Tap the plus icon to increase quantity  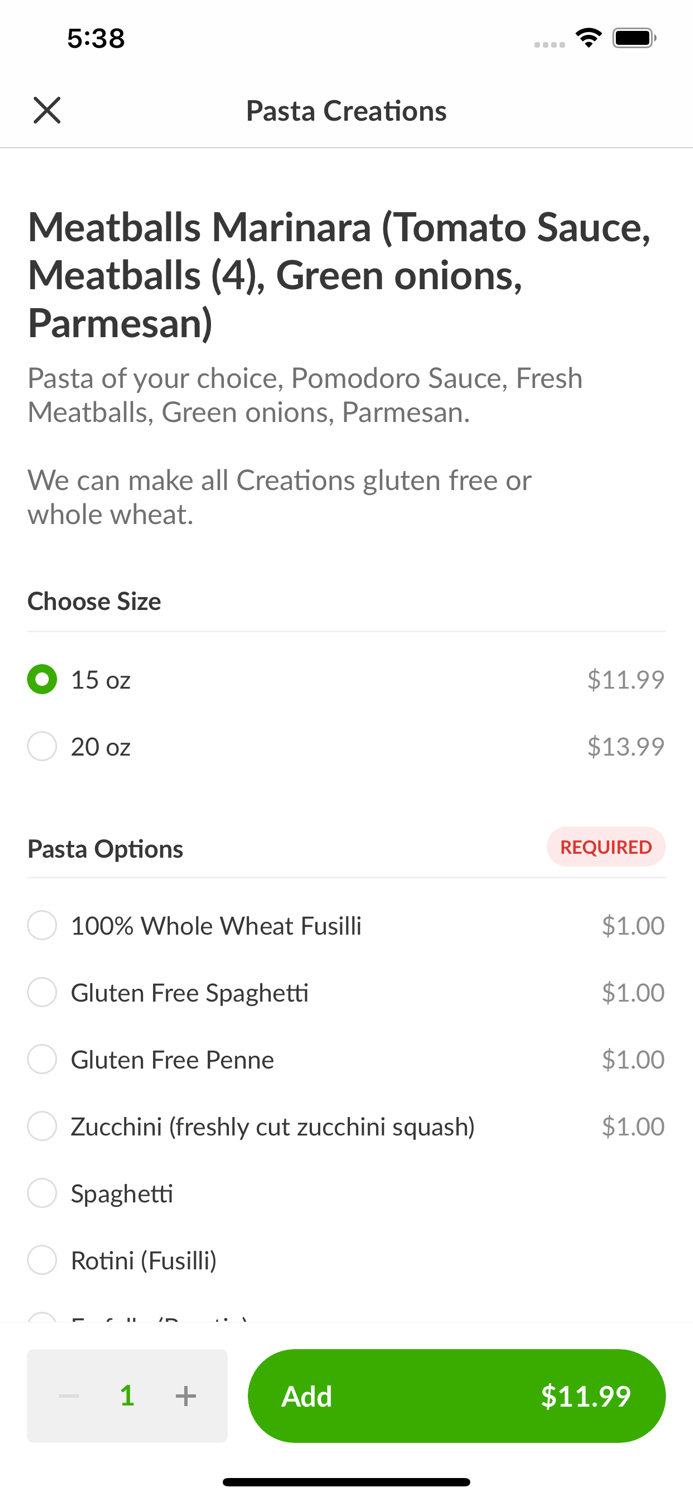click(186, 1396)
